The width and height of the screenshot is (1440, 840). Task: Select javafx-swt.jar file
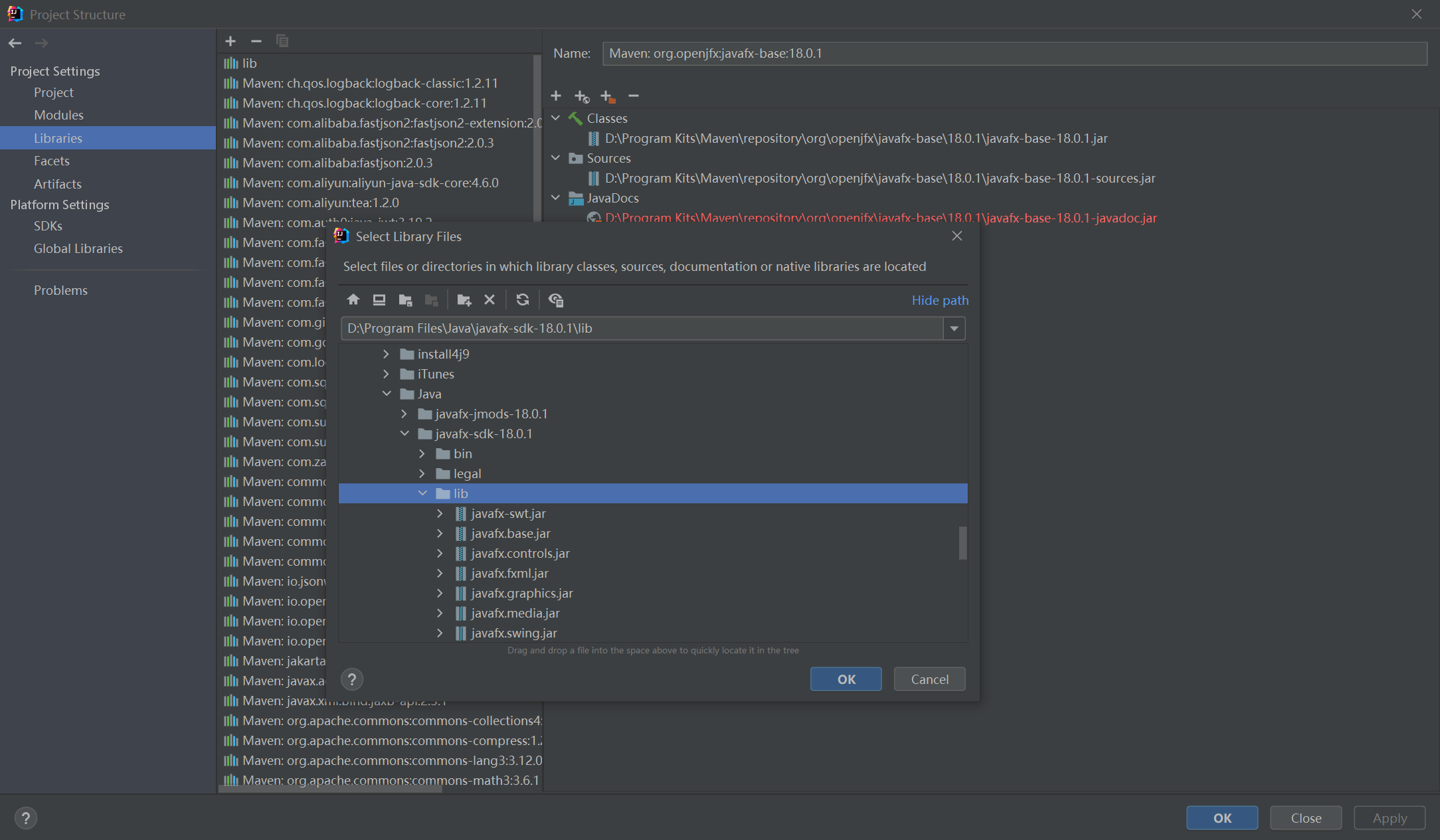[x=508, y=513]
